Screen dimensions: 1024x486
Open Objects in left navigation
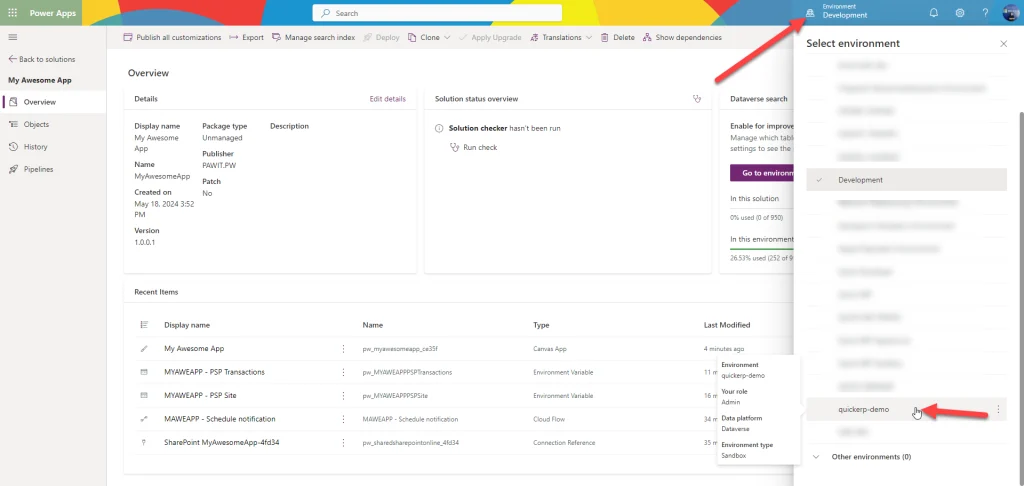(53, 124)
